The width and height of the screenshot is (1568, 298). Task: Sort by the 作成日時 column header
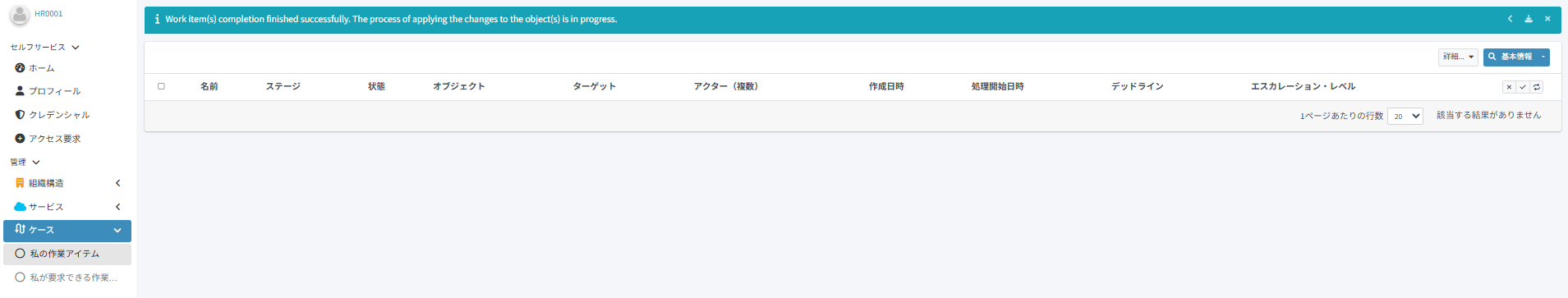pyautogui.click(x=886, y=86)
